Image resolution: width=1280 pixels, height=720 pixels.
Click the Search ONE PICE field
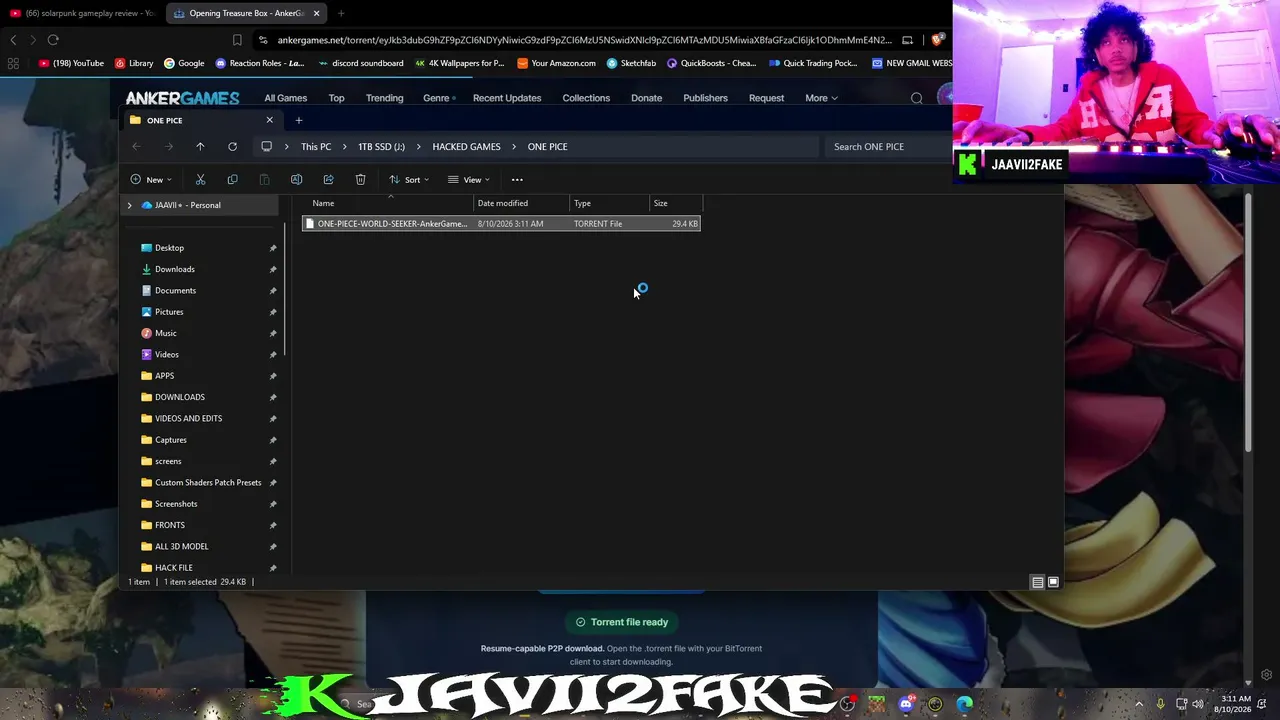coord(889,147)
